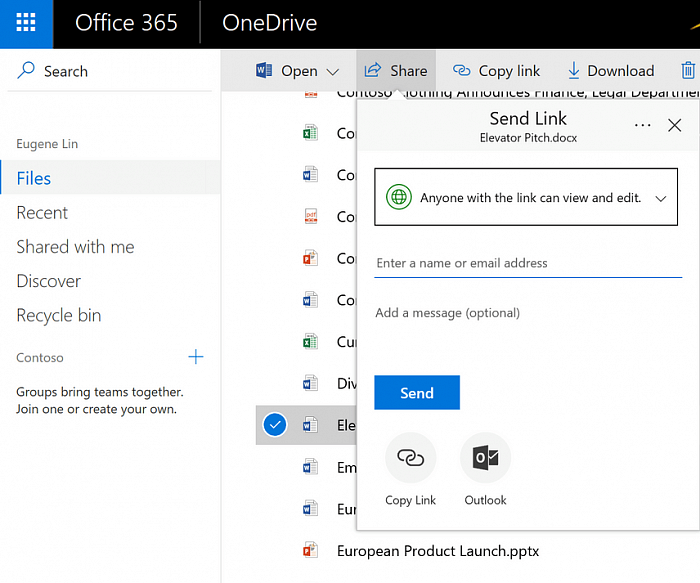Viewport: 700px width, 583px height.
Task: Click the Eugene Lin heading
Action: pos(47,144)
